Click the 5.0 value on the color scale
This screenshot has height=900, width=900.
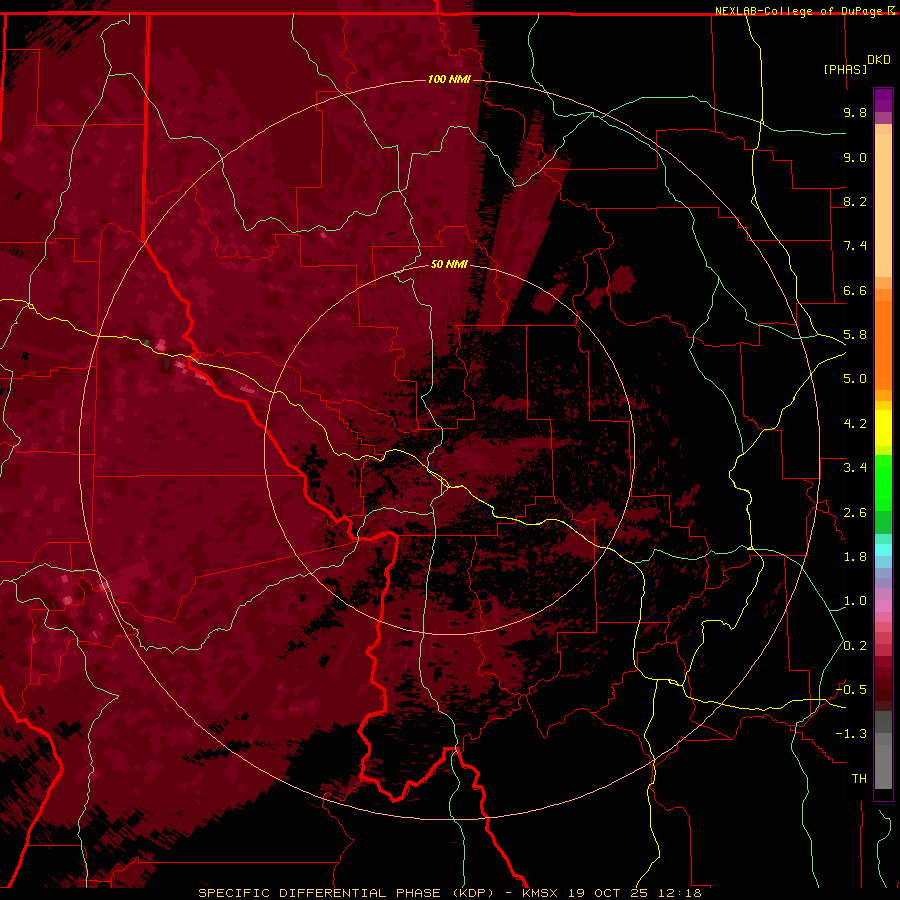pyautogui.click(x=855, y=379)
